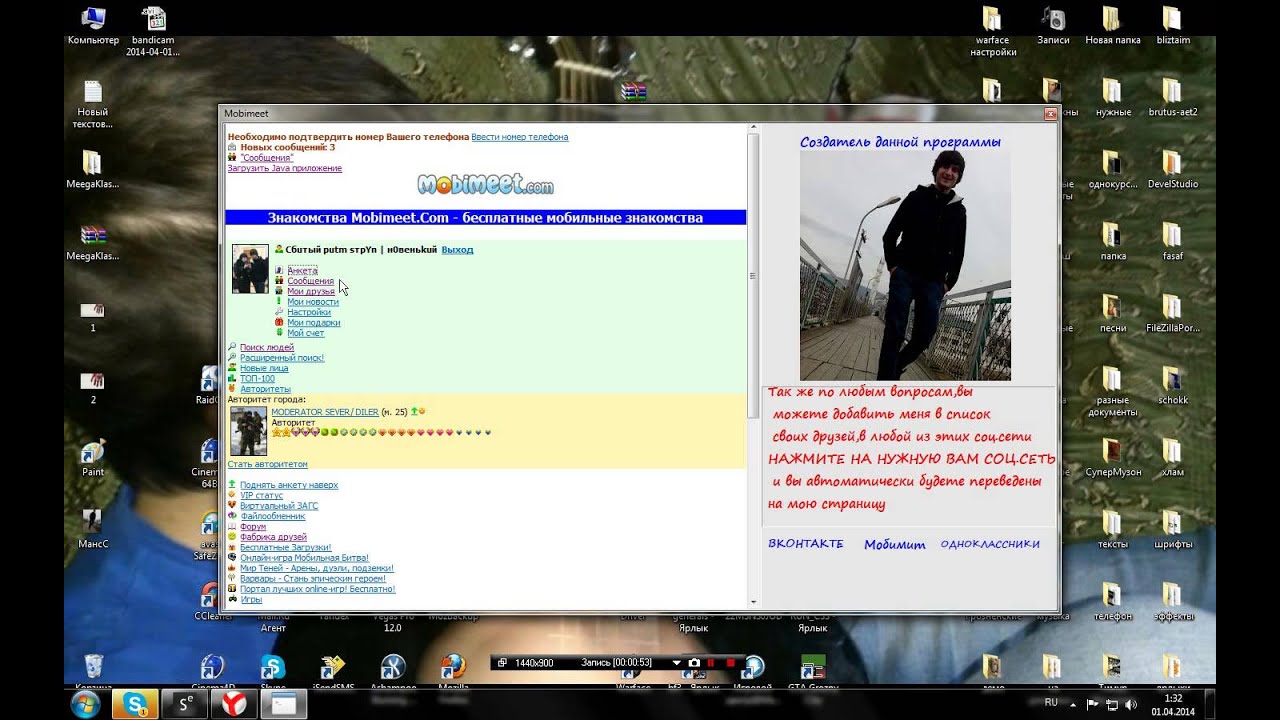This screenshot has width=1280, height=720.
Task: Click the Ввести номер телефона link
Action: click(520, 137)
